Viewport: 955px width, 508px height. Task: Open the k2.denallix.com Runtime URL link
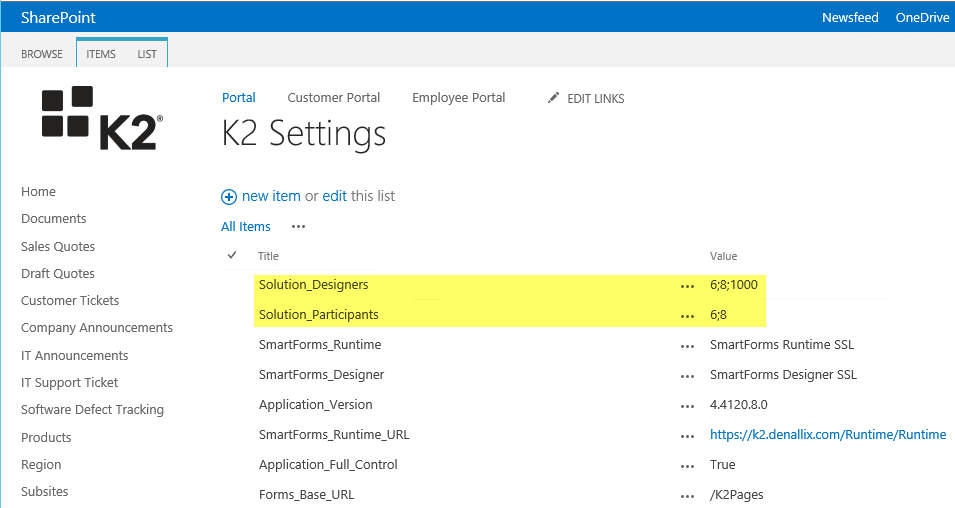[828, 434]
